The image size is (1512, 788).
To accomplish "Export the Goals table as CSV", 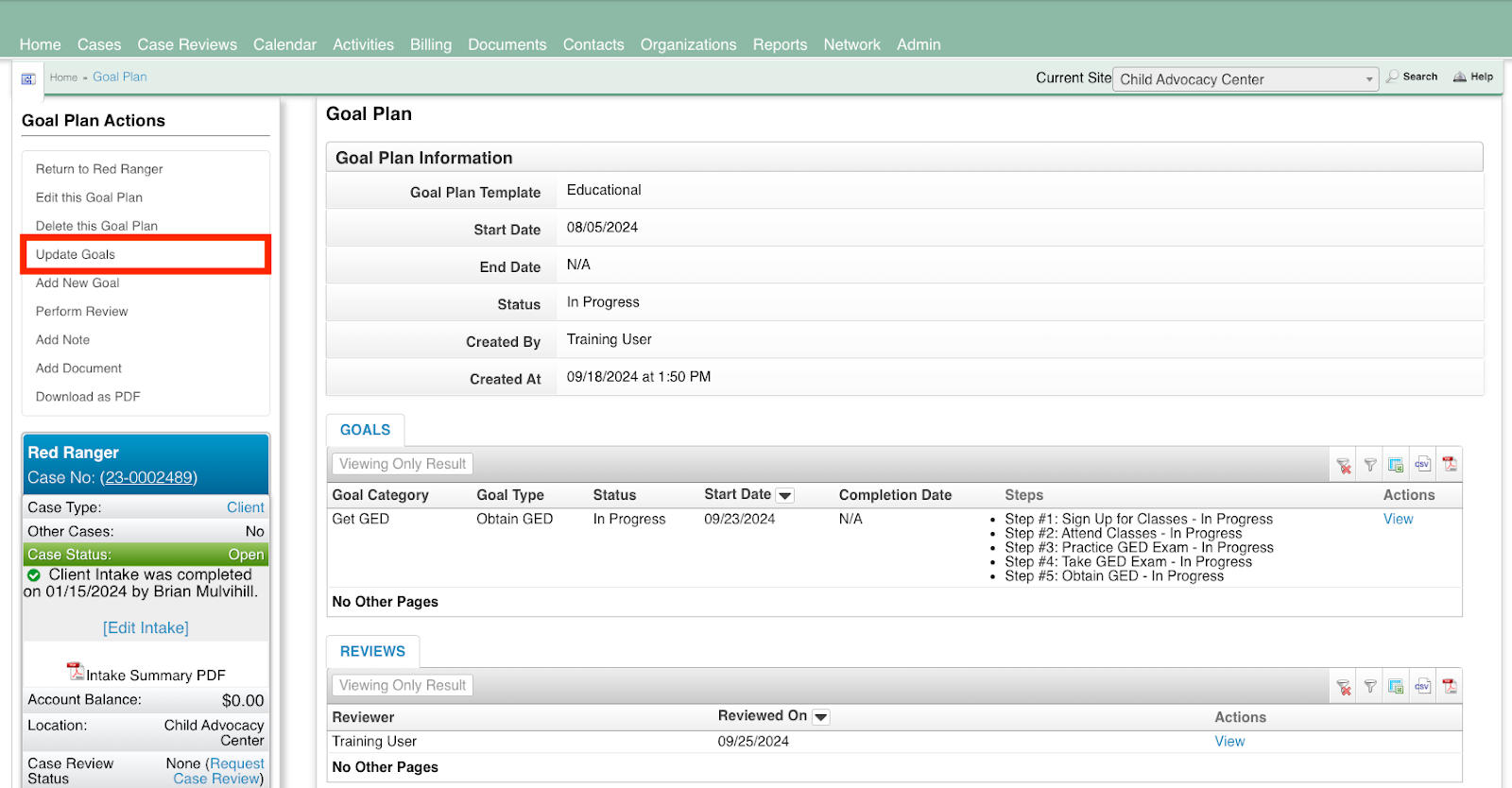I will click(1422, 464).
